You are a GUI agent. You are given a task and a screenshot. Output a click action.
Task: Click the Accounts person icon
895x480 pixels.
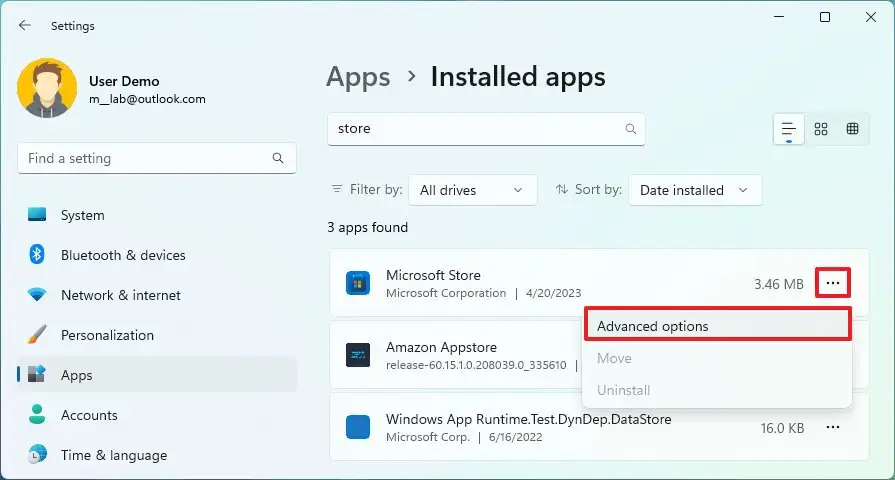coord(37,414)
